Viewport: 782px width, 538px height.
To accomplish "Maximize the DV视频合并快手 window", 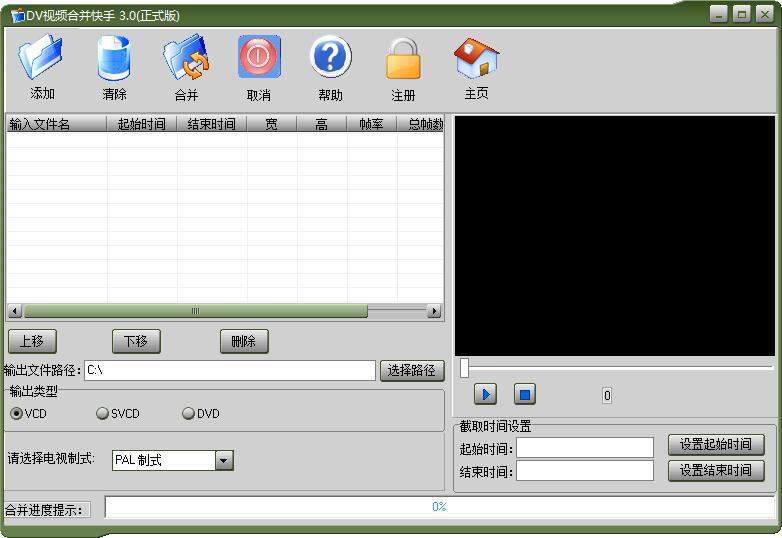I will click(742, 14).
